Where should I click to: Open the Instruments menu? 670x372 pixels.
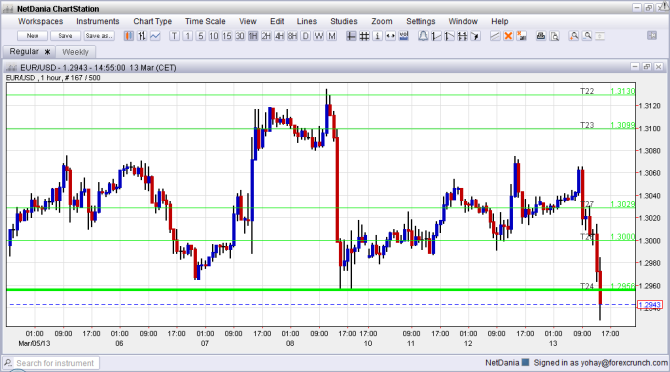point(97,21)
